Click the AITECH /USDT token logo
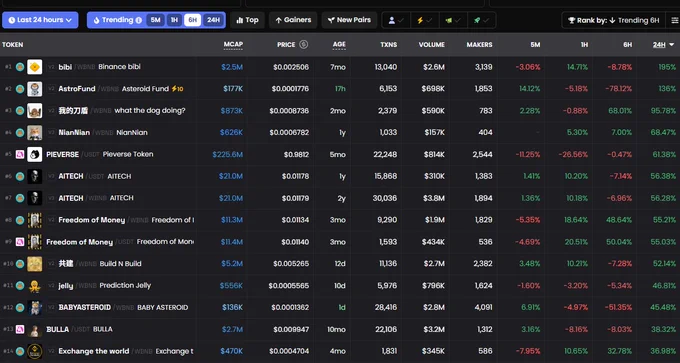The width and height of the screenshot is (680, 363). 35,177
